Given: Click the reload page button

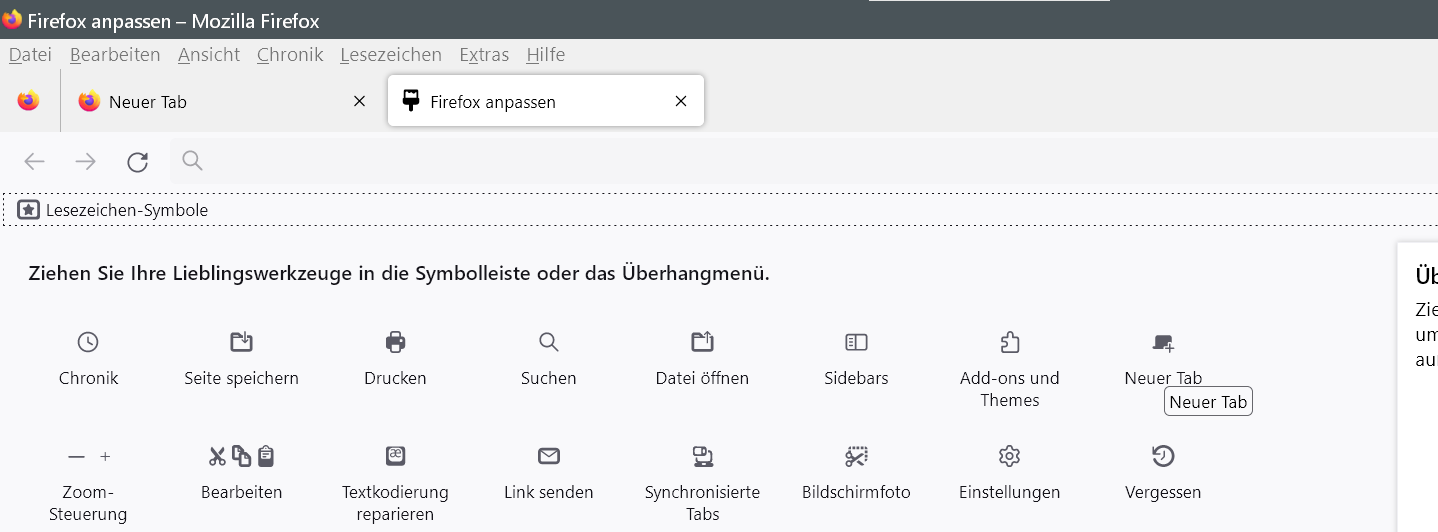Looking at the screenshot, I should point(138,162).
